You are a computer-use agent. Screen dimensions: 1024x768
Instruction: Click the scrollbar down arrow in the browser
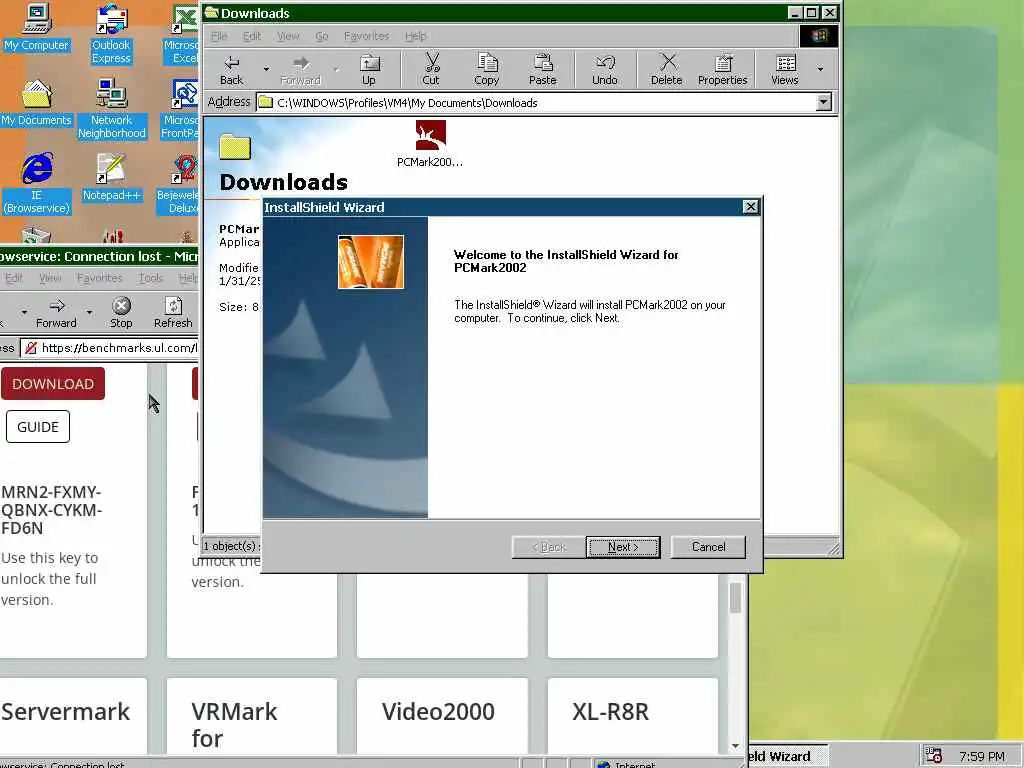(735, 746)
